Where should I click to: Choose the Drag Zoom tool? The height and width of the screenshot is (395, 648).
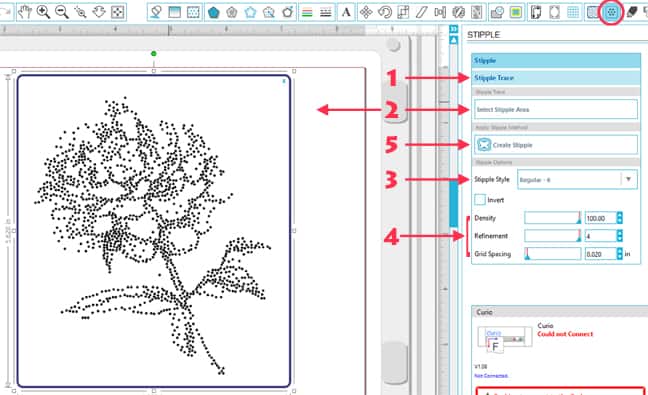pyautogui.click(x=99, y=12)
